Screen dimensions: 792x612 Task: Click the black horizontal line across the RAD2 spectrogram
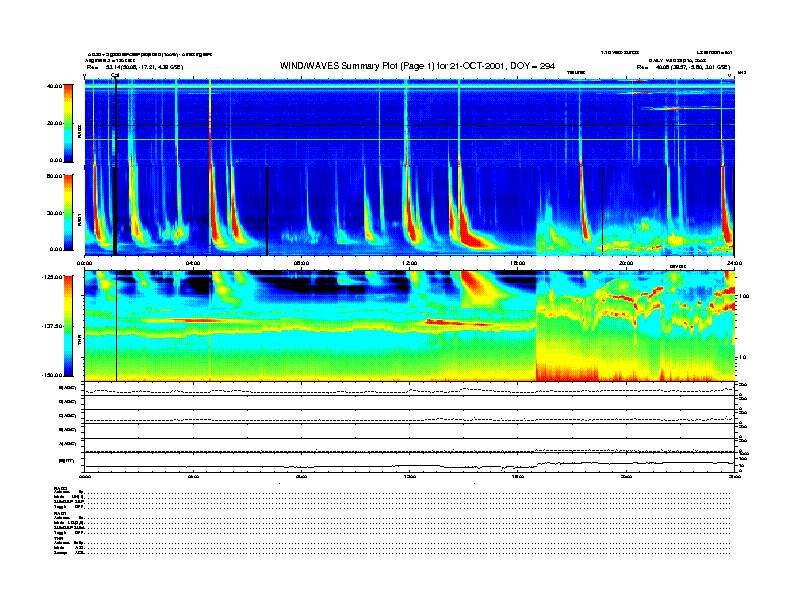pyautogui.click(x=409, y=125)
